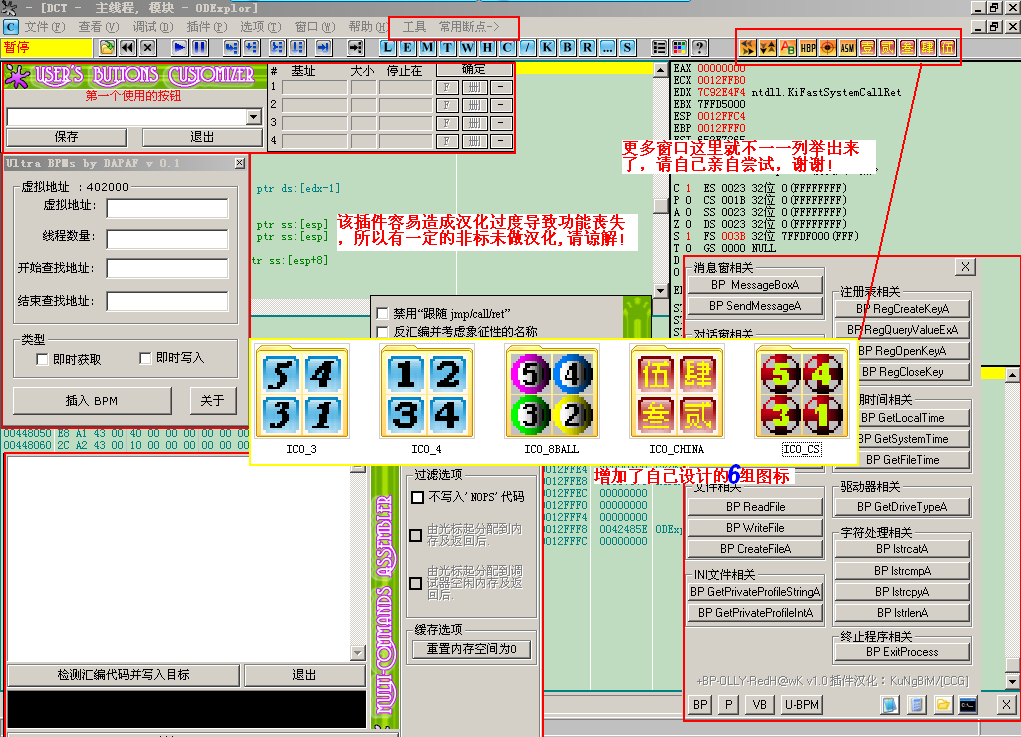
Task: Open the Log window via L icon
Action: (x=387, y=48)
